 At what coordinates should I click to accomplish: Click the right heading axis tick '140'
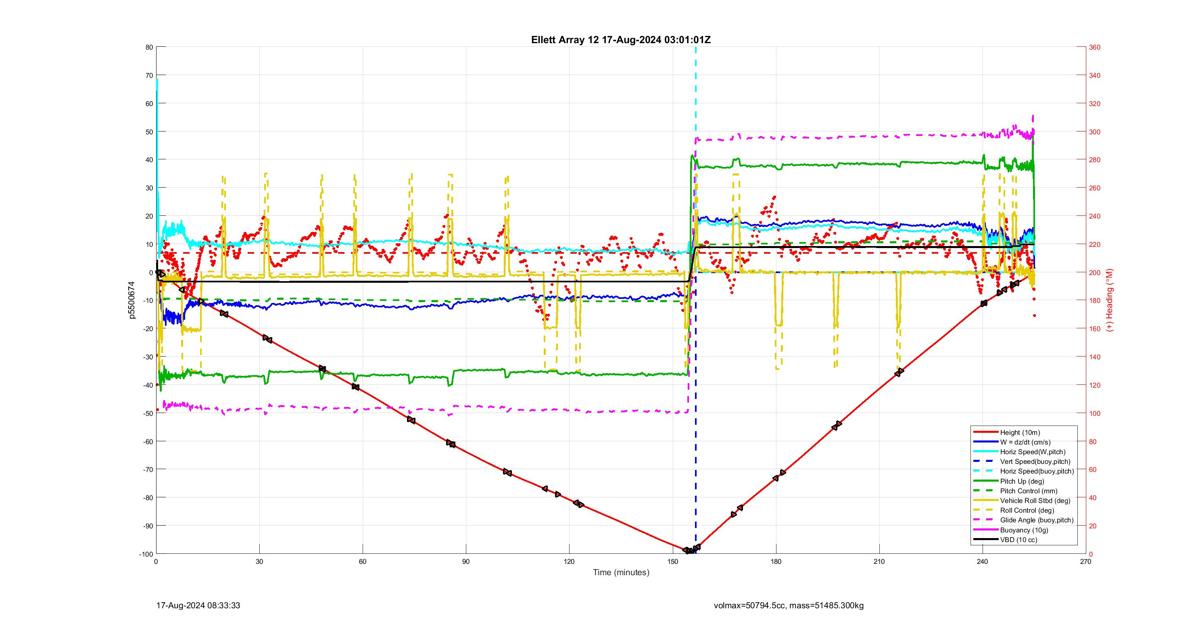[1095, 357]
